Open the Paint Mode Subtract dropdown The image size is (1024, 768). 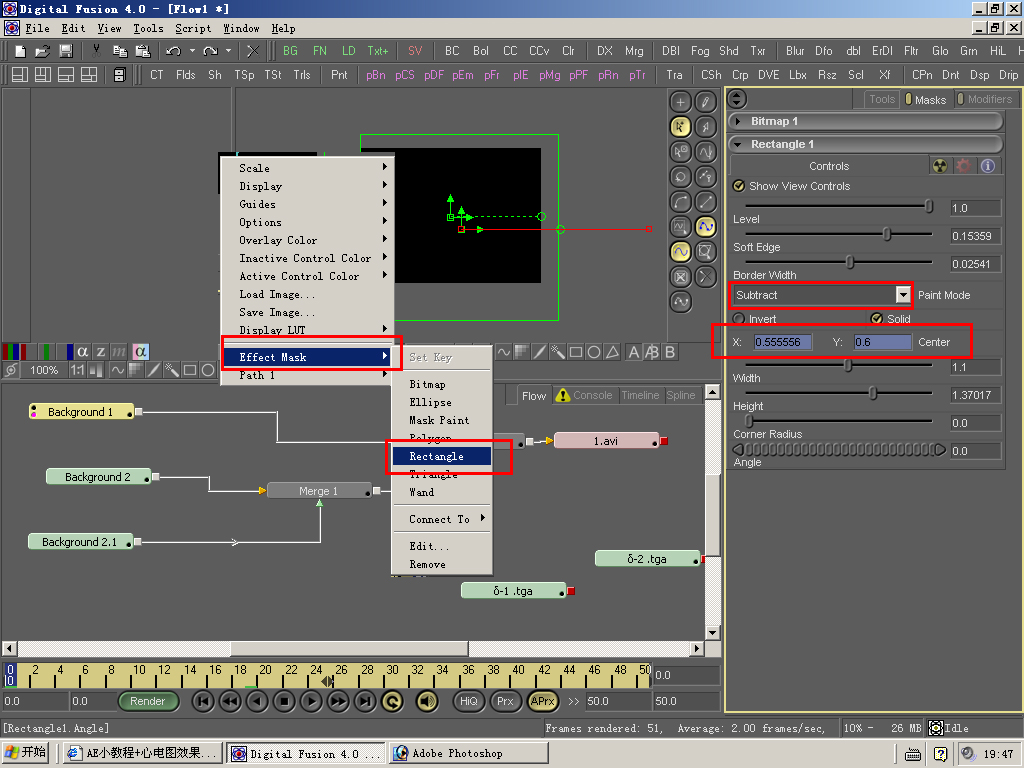tap(903, 295)
